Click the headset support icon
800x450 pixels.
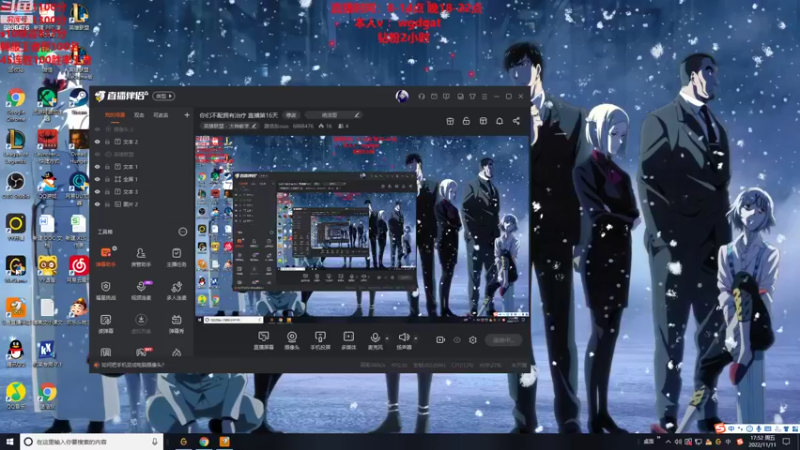point(421,96)
